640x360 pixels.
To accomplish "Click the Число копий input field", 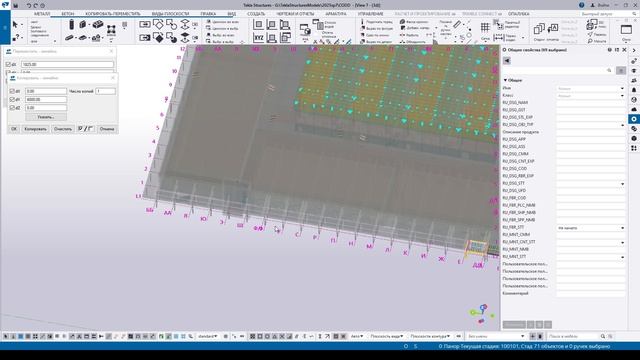I will pyautogui.click(x=105, y=91).
